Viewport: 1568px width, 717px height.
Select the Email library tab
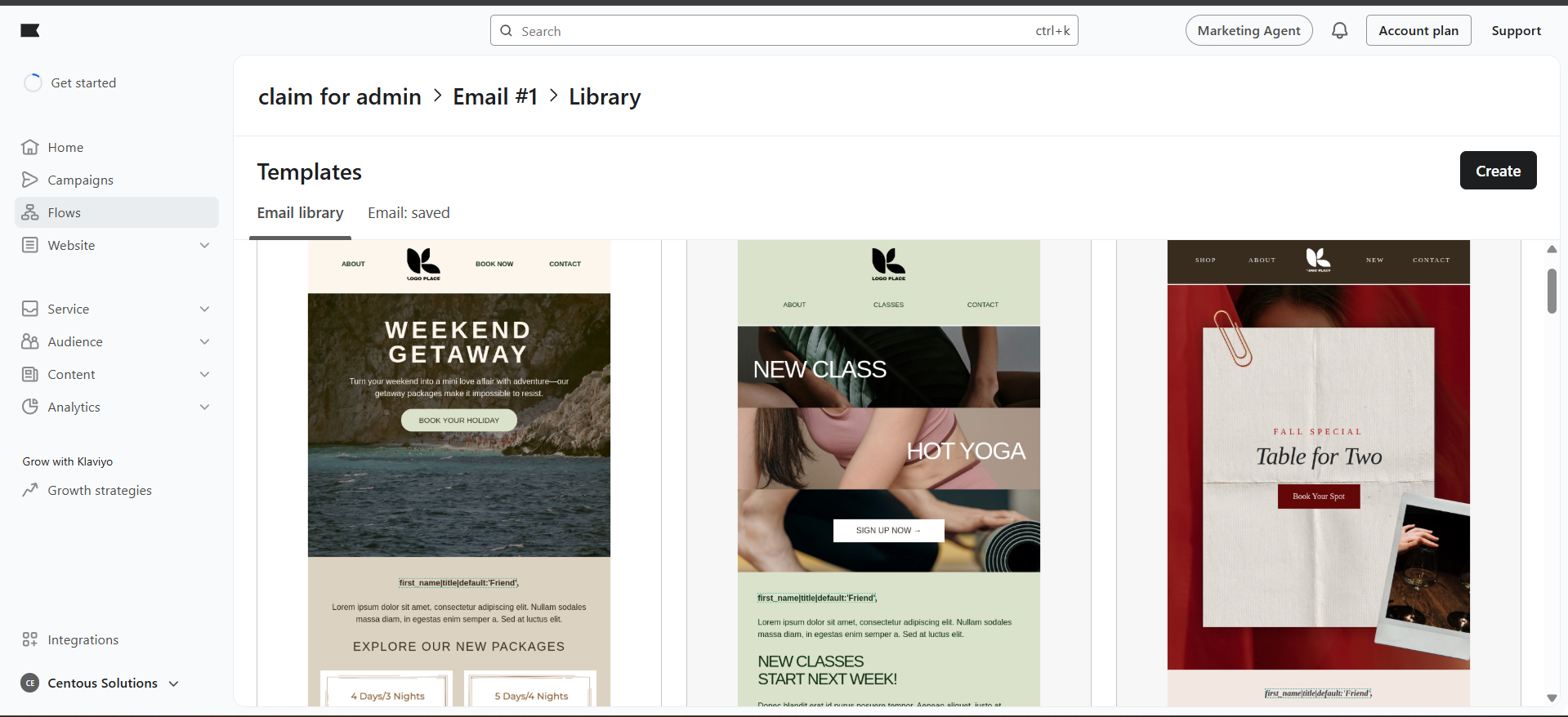pos(300,213)
